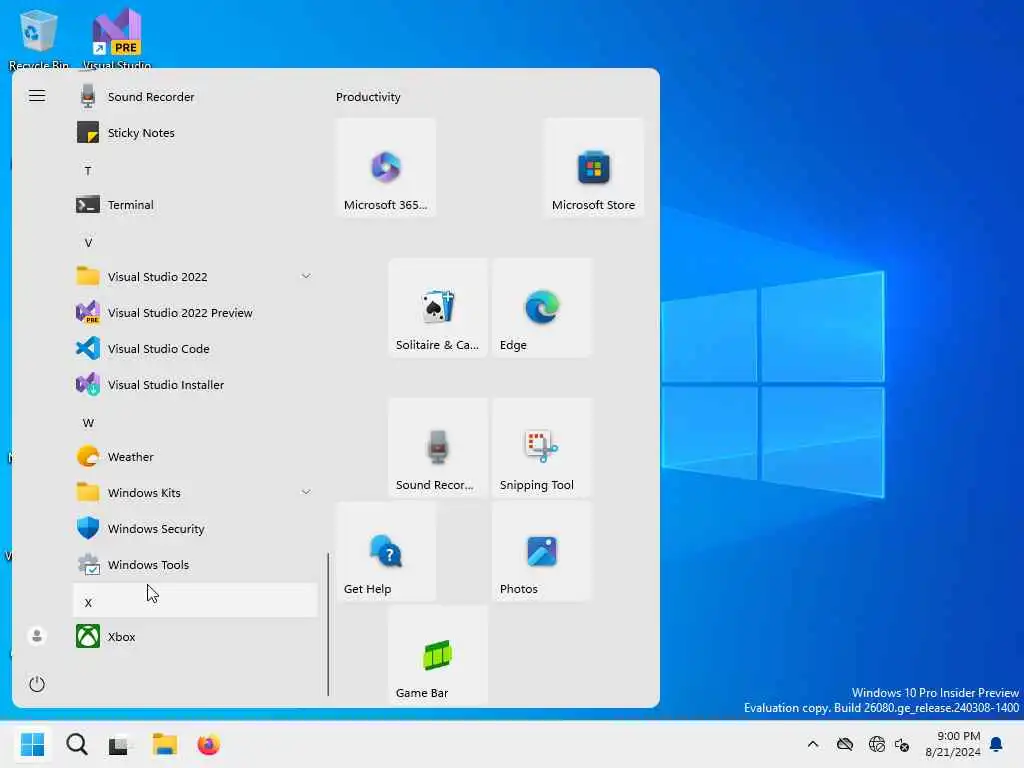Expand the Visual Studio 2022 folder chevron
The width and height of the screenshot is (1024, 768).
(x=306, y=276)
